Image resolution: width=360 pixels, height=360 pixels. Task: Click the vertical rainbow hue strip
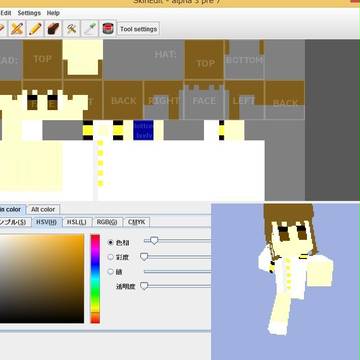pyautogui.click(x=95, y=279)
